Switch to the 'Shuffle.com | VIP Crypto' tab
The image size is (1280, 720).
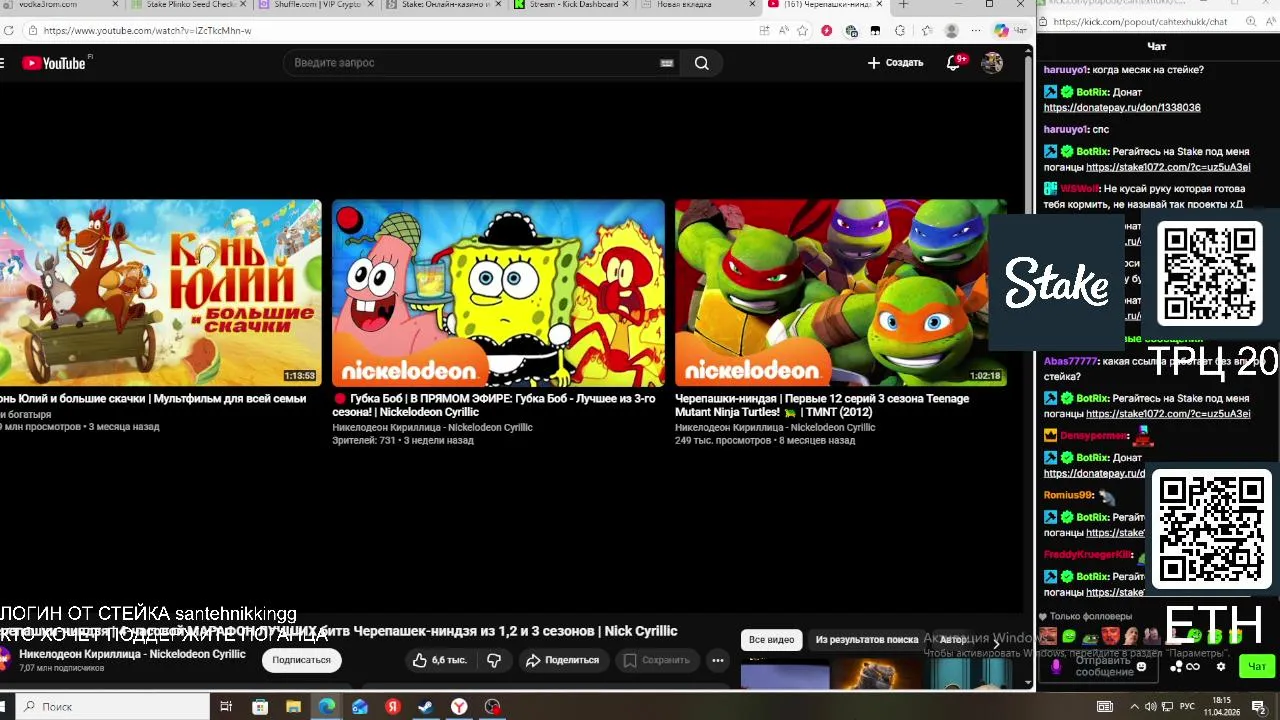[x=315, y=5]
